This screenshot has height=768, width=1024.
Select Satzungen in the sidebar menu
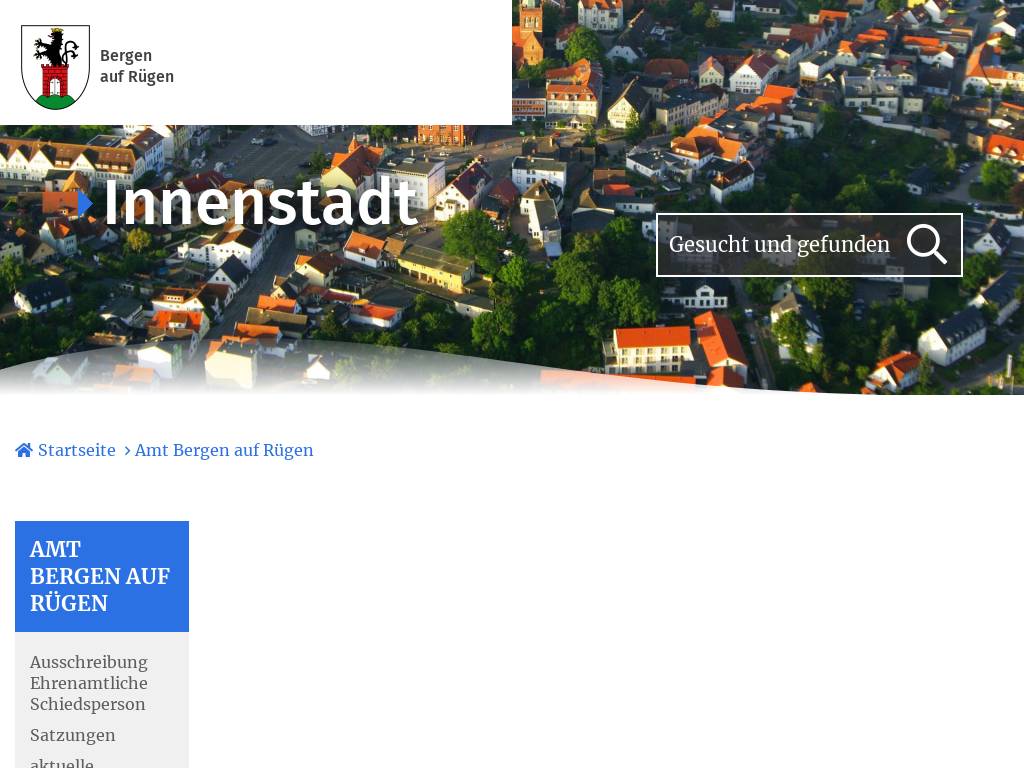click(x=73, y=735)
